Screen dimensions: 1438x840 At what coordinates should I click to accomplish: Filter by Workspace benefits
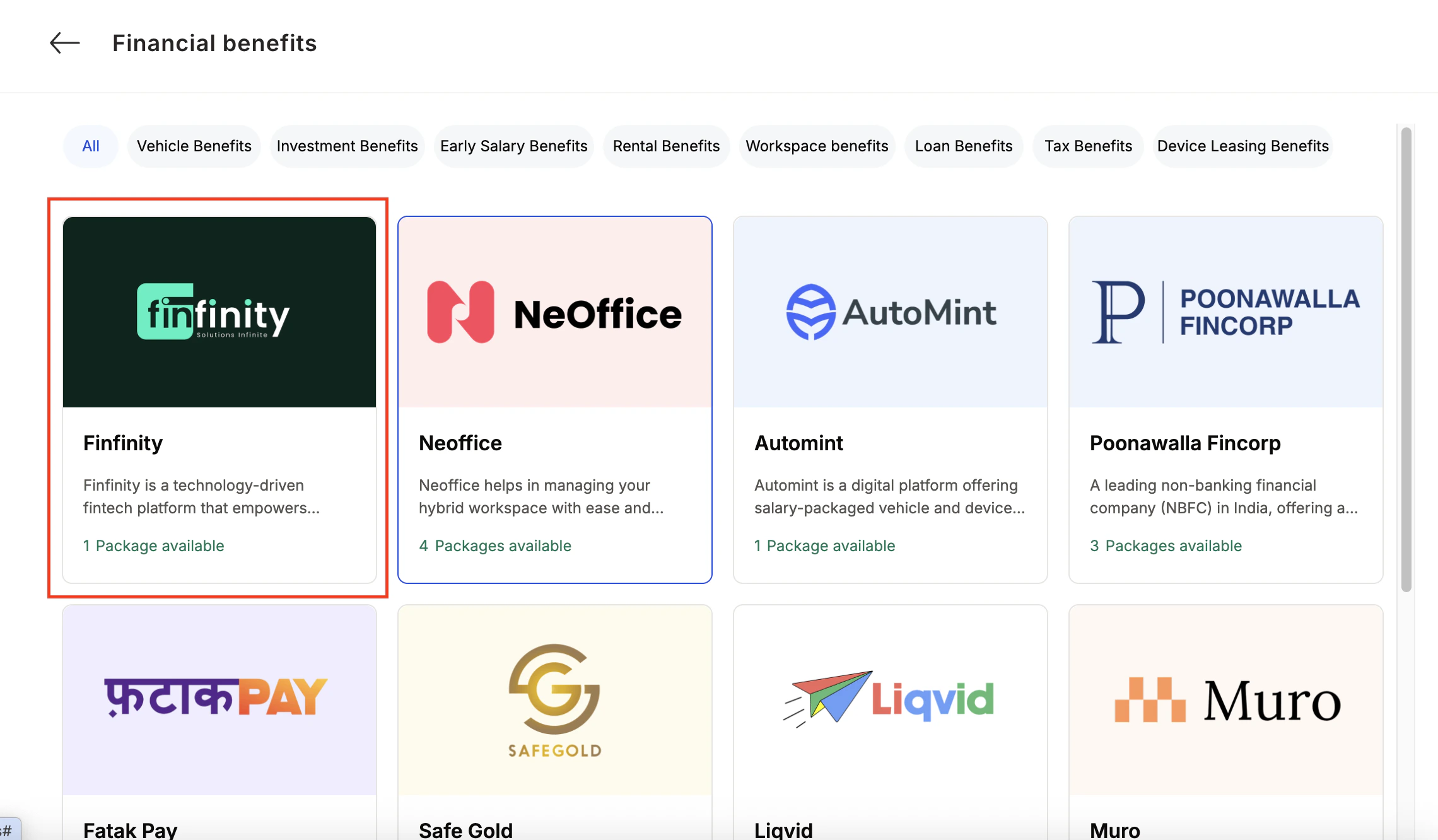click(x=817, y=146)
